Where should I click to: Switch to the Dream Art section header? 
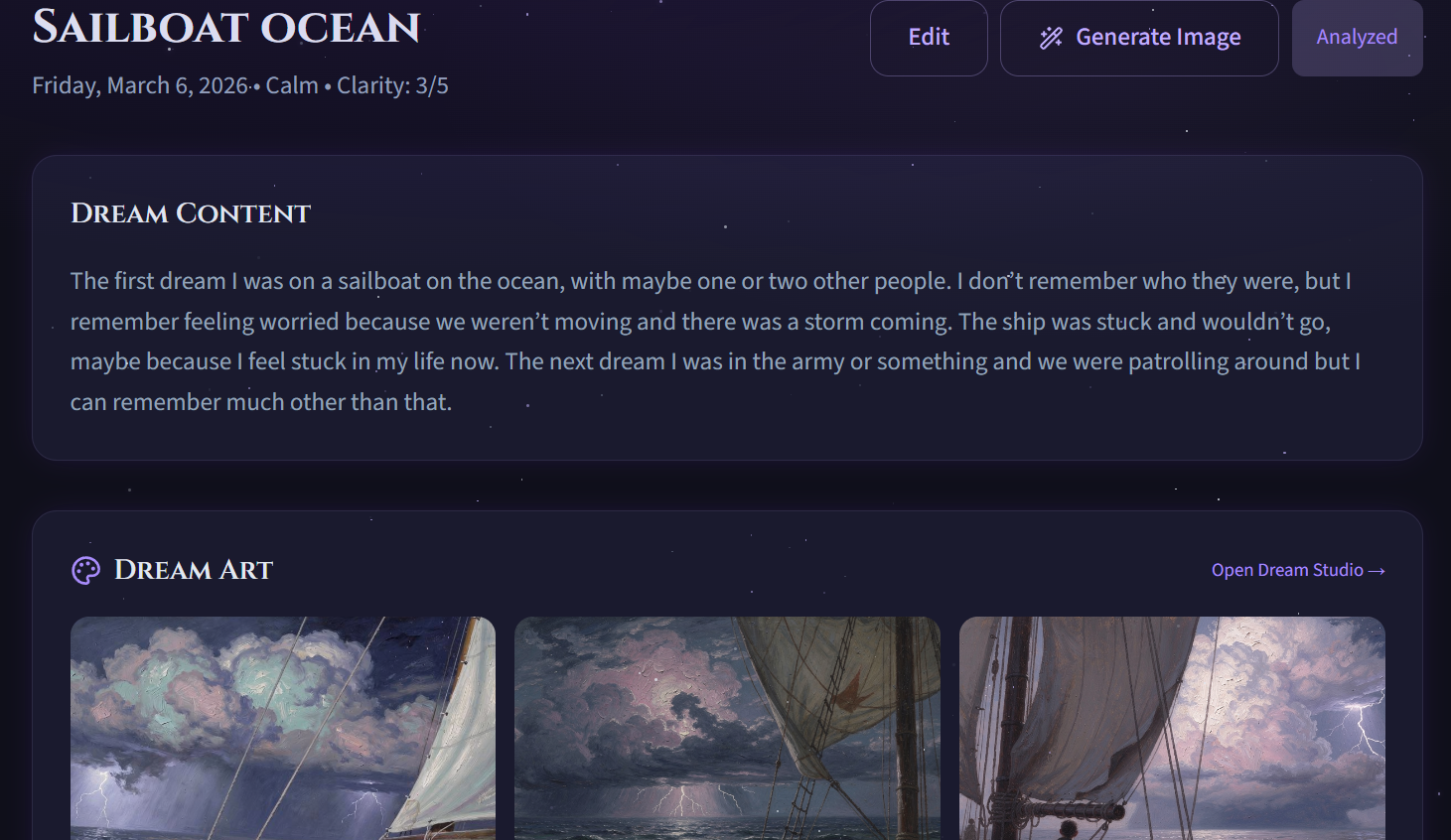tap(194, 570)
